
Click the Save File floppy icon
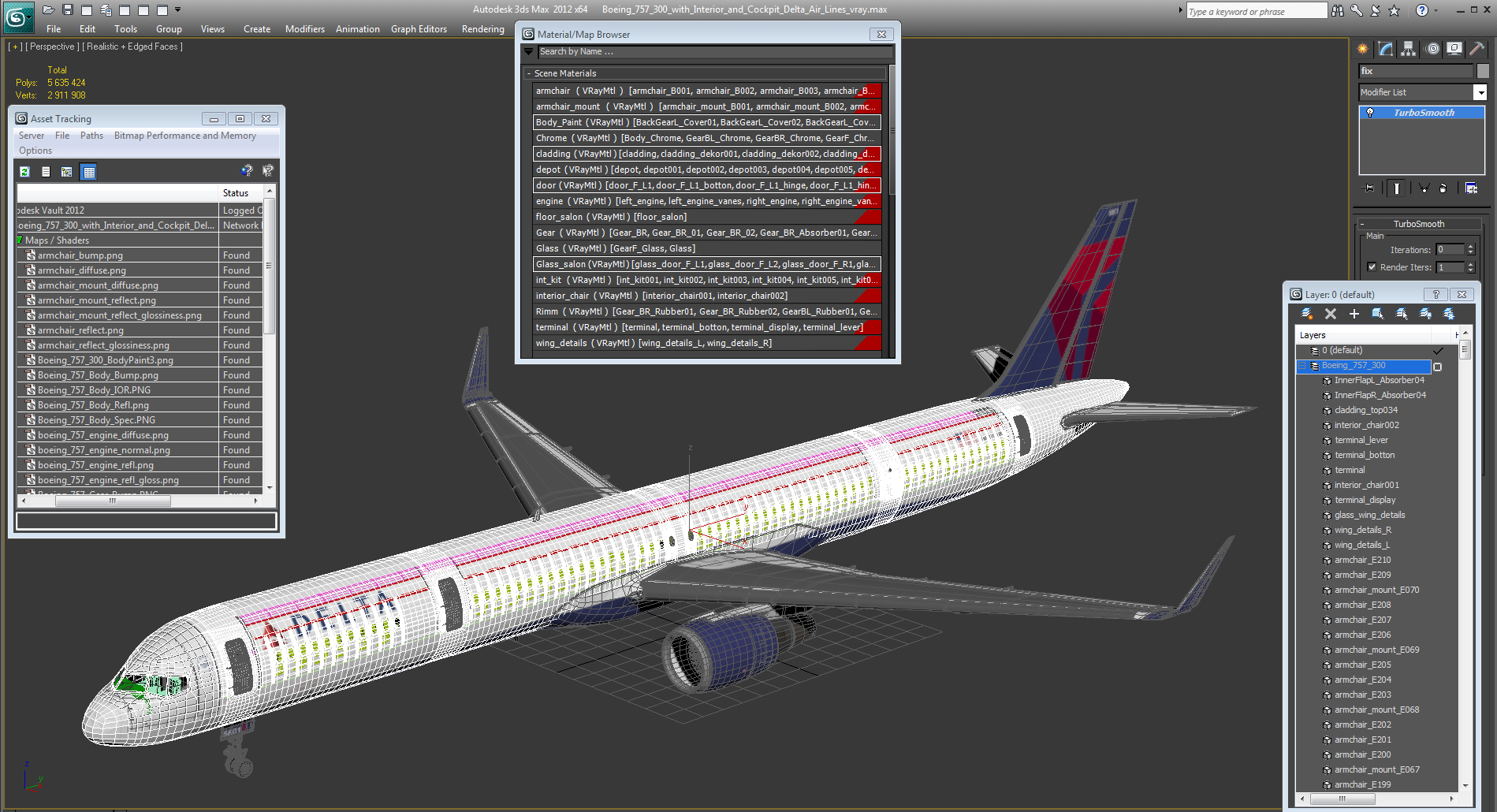[68, 9]
